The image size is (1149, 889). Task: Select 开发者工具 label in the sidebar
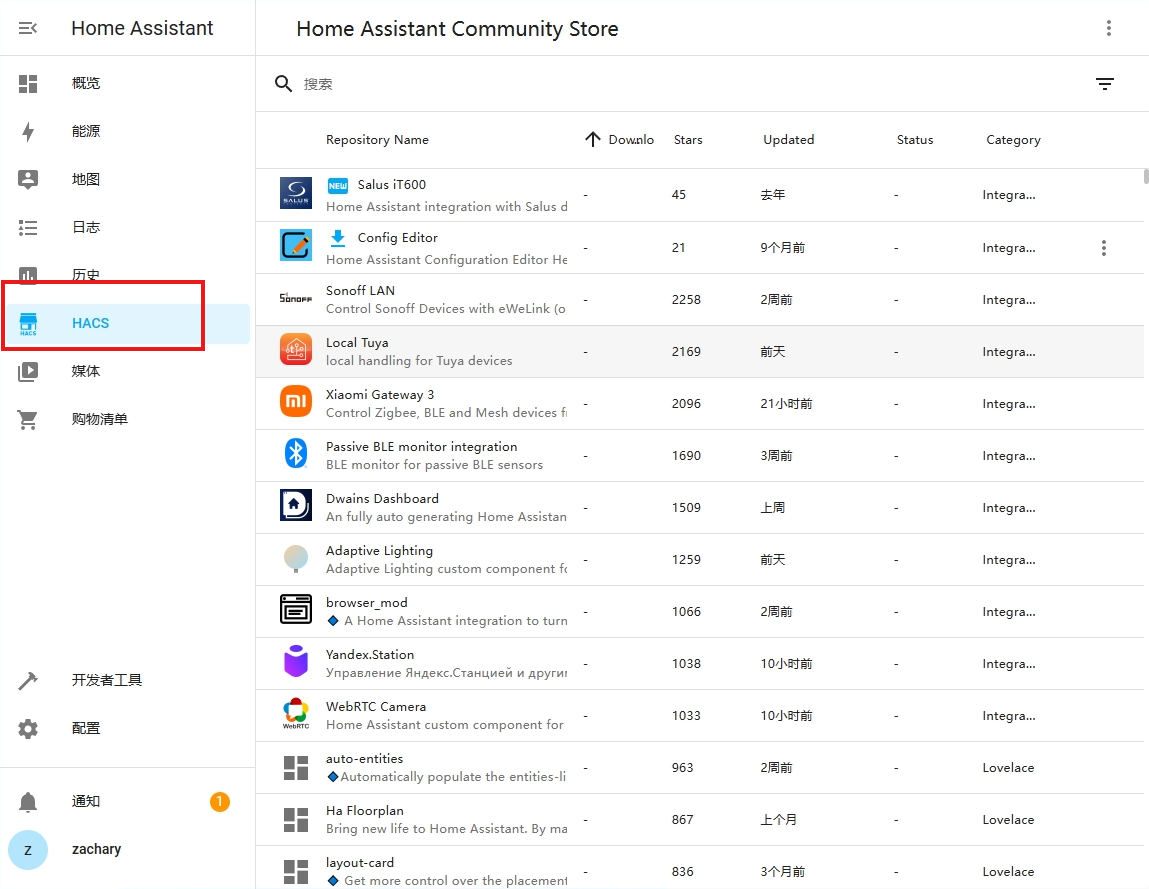point(107,680)
